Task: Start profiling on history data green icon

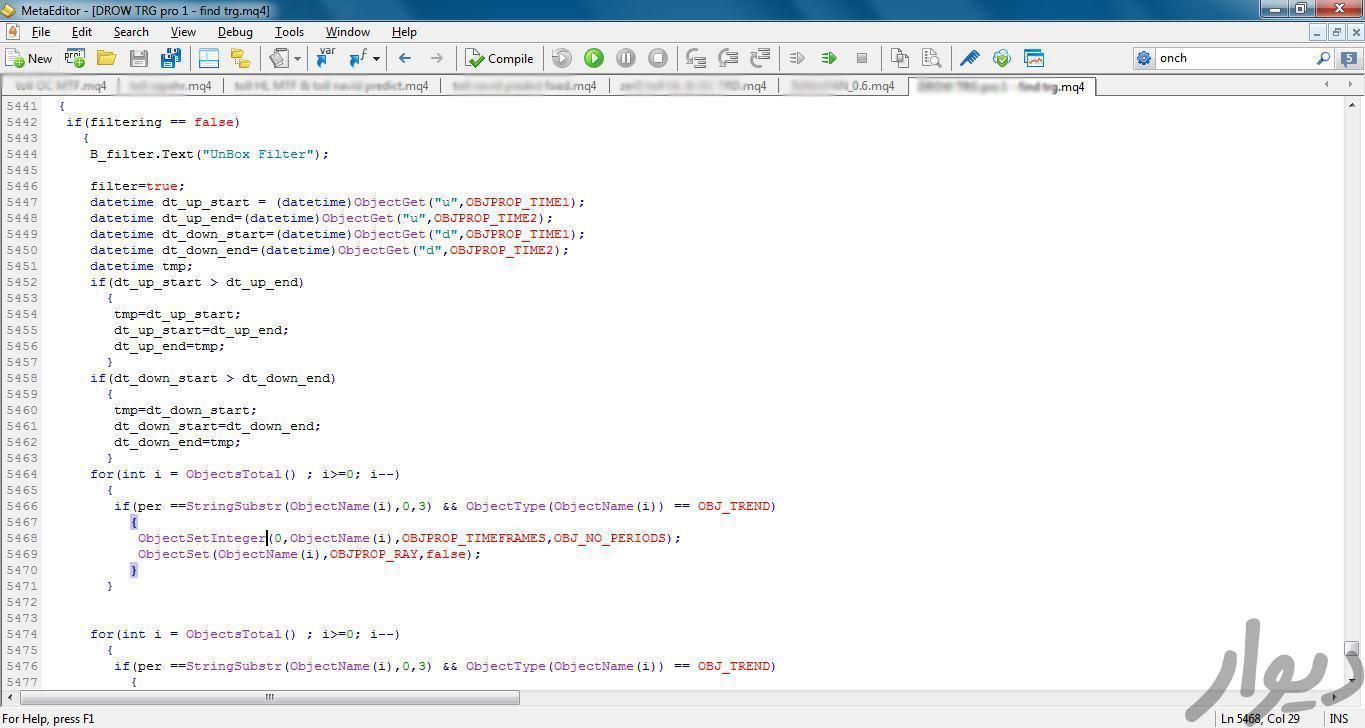Action: click(829, 58)
